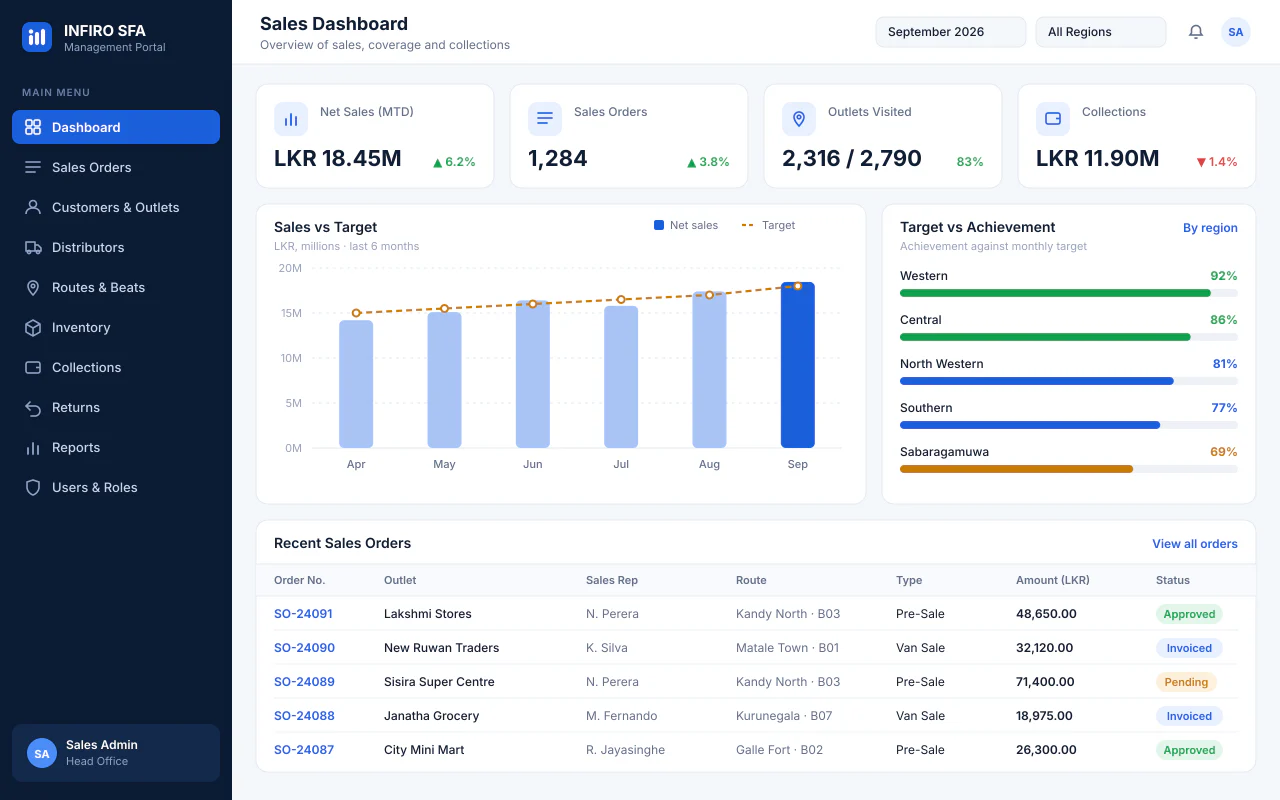Click the Distributors truck icon in sidebar
This screenshot has width=1280, height=800.
pos(33,247)
